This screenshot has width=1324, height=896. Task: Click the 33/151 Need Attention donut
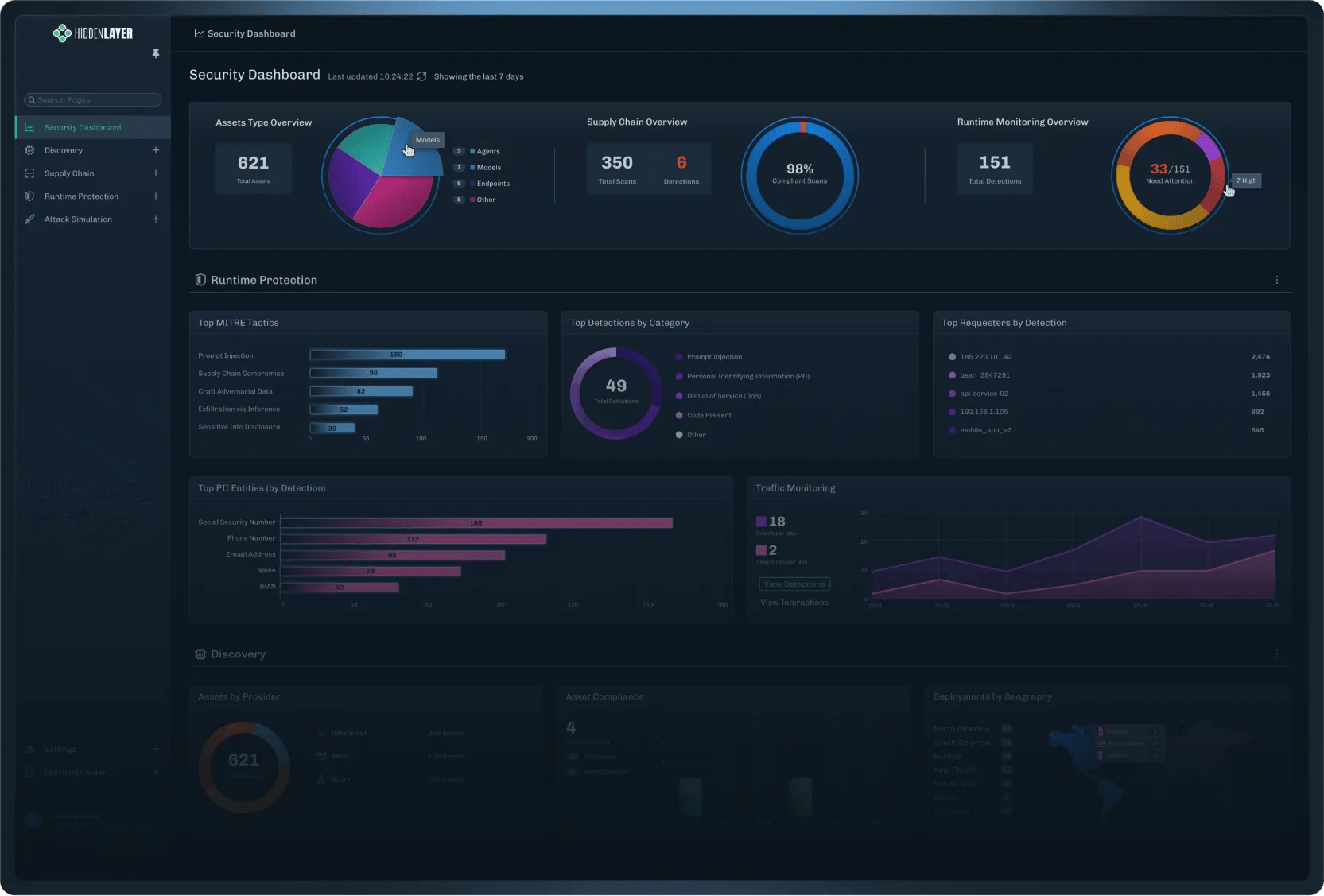pos(1171,175)
